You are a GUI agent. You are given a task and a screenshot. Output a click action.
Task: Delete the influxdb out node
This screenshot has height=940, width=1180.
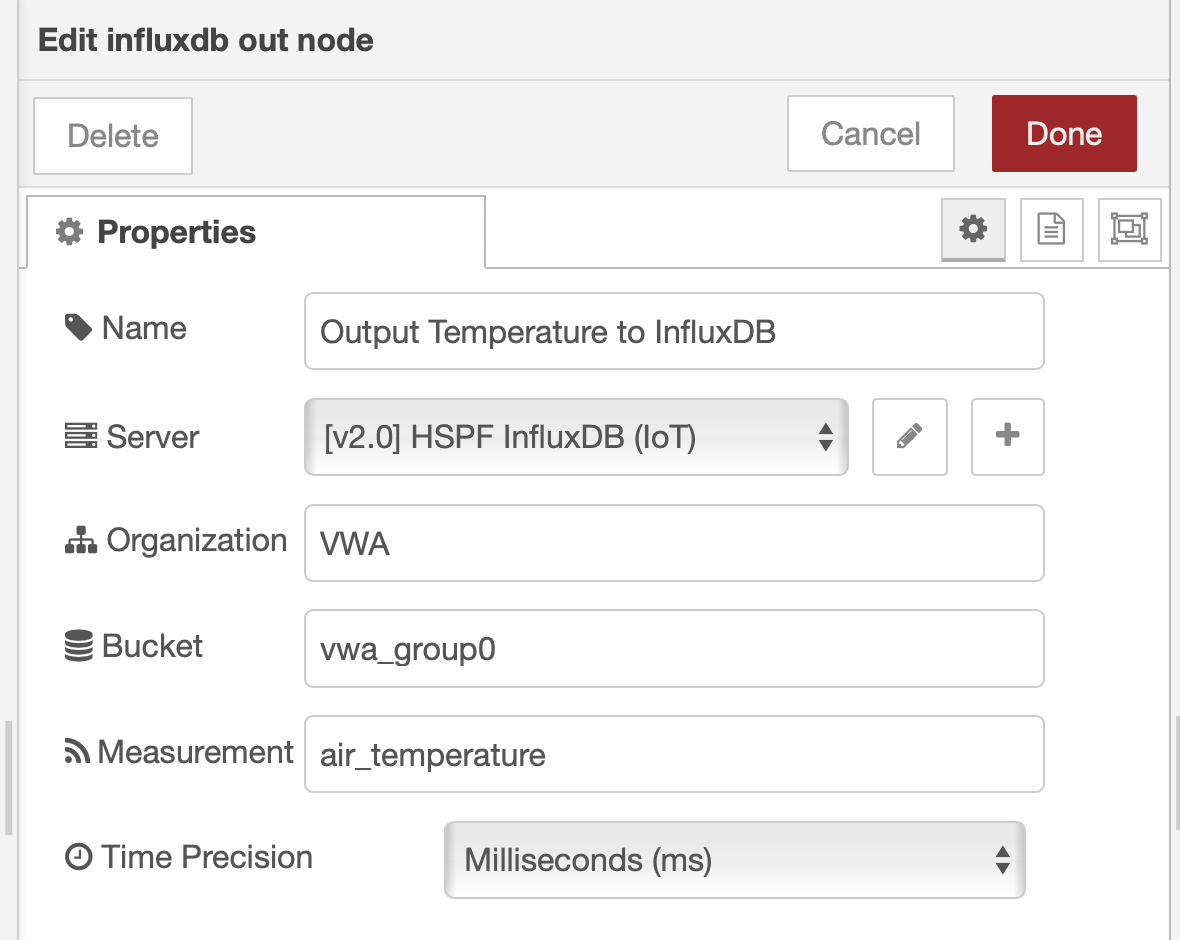pyautogui.click(x=112, y=135)
